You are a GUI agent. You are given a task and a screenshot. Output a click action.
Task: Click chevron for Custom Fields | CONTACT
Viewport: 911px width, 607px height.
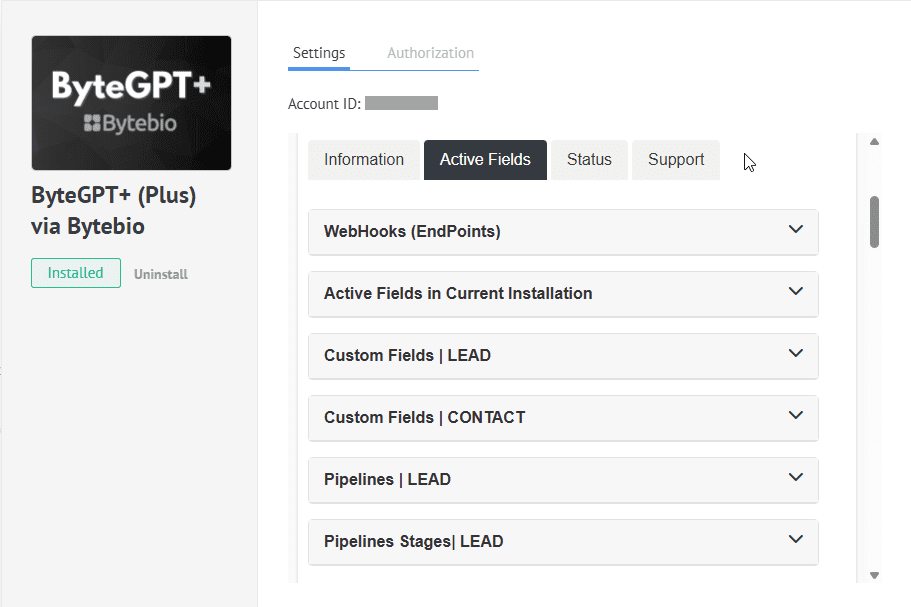click(796, 415)
